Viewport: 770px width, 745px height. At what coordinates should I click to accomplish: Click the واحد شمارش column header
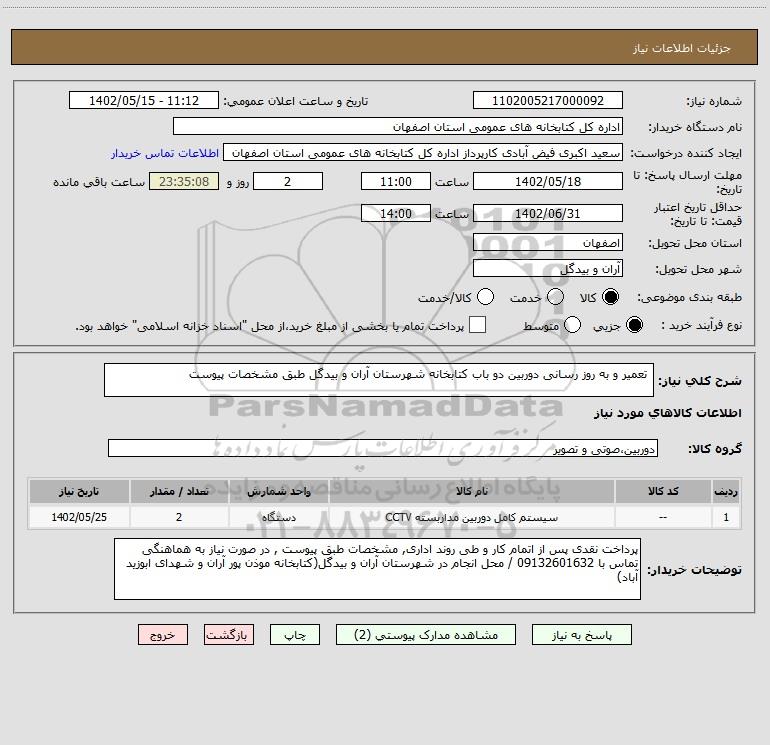[x=279, y=491]
